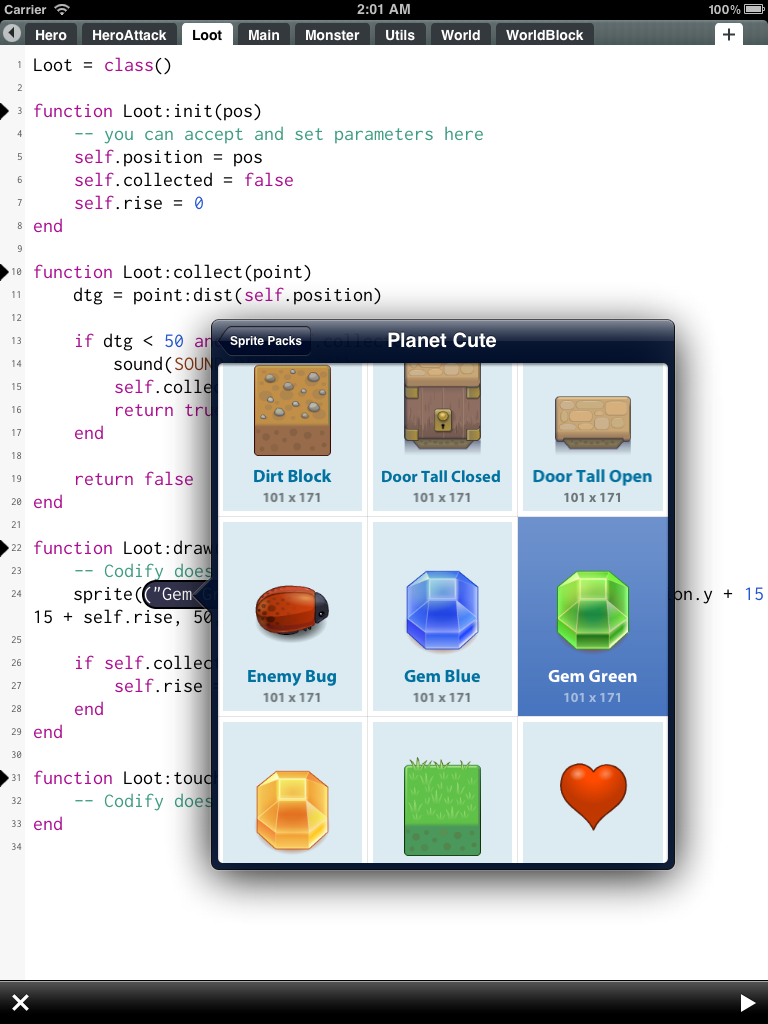Select the Dirt Block sprite

(x=292, y=436)
